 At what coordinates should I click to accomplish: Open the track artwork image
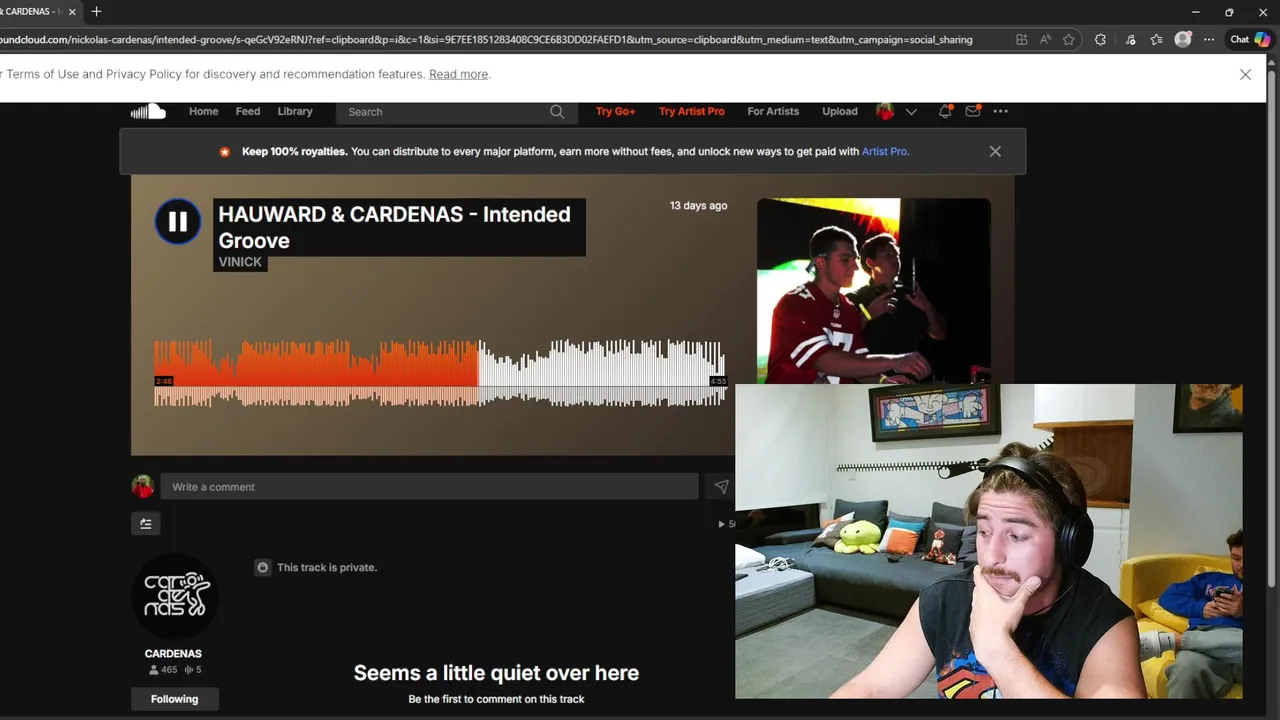click(873, 291)
